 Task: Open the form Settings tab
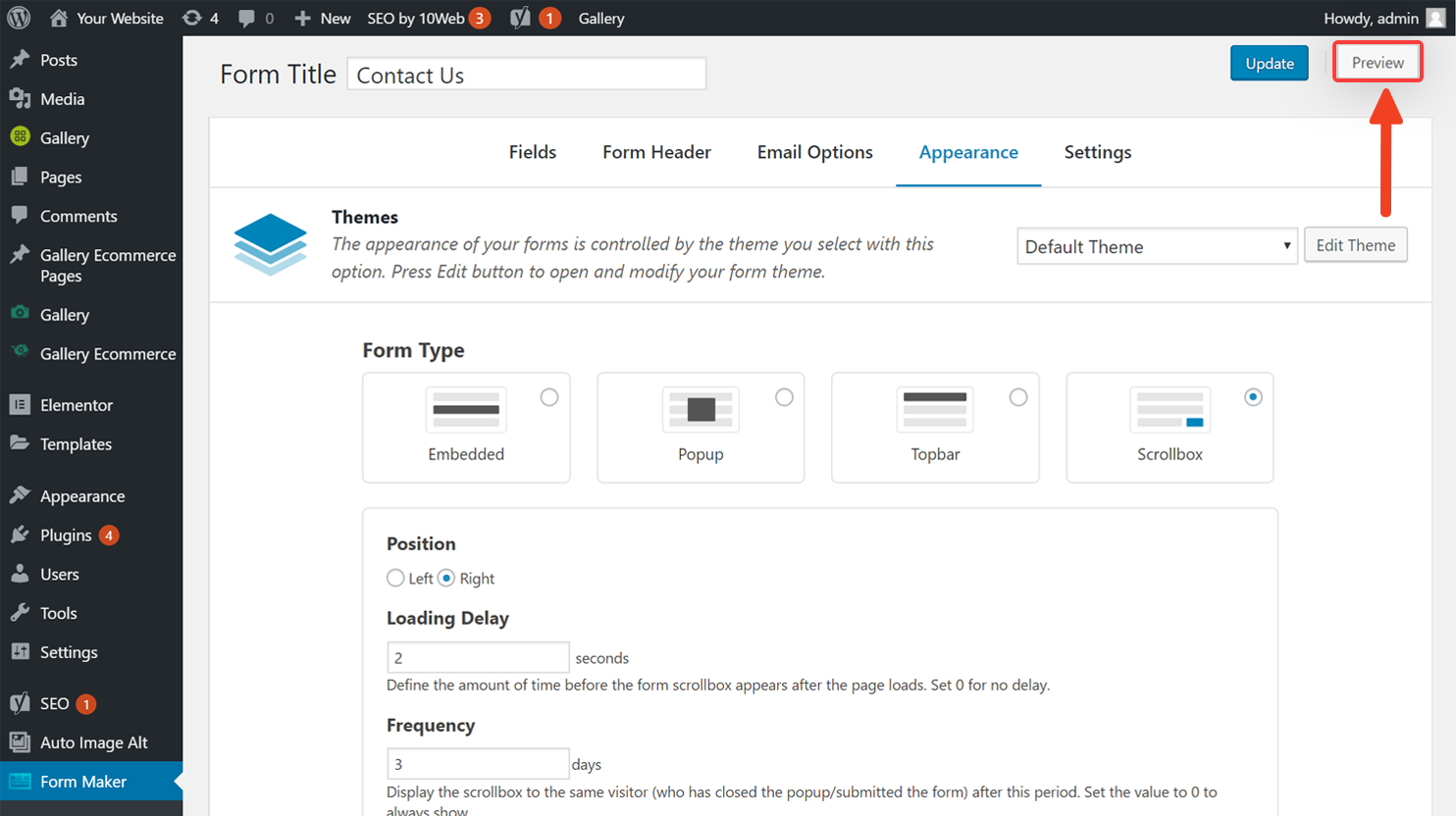coord(1098,152)
